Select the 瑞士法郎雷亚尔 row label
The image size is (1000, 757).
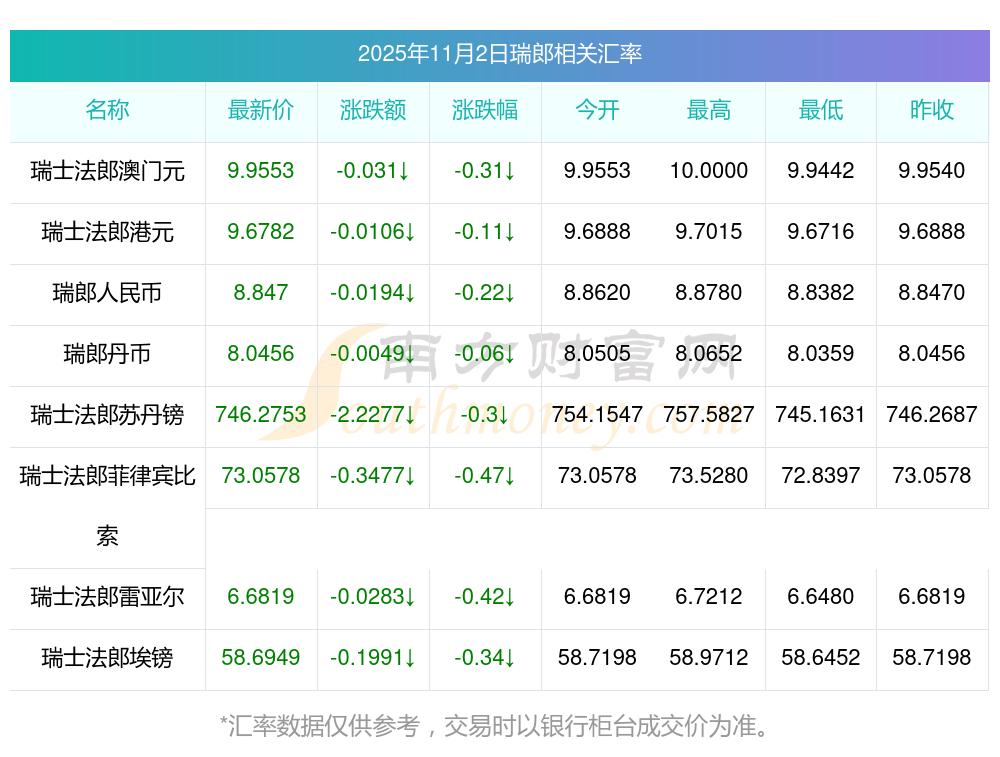pos(107,597)
